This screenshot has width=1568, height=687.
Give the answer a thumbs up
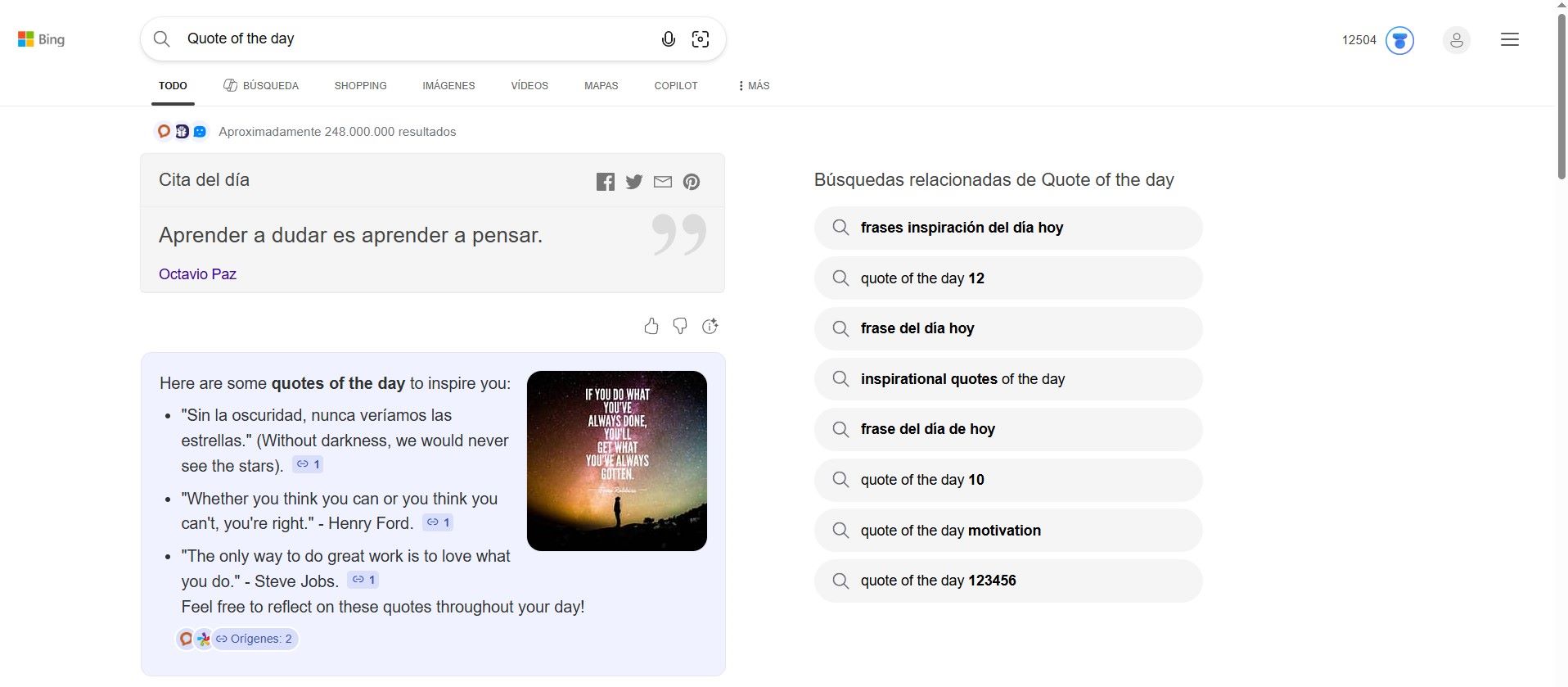click(651, 327)
